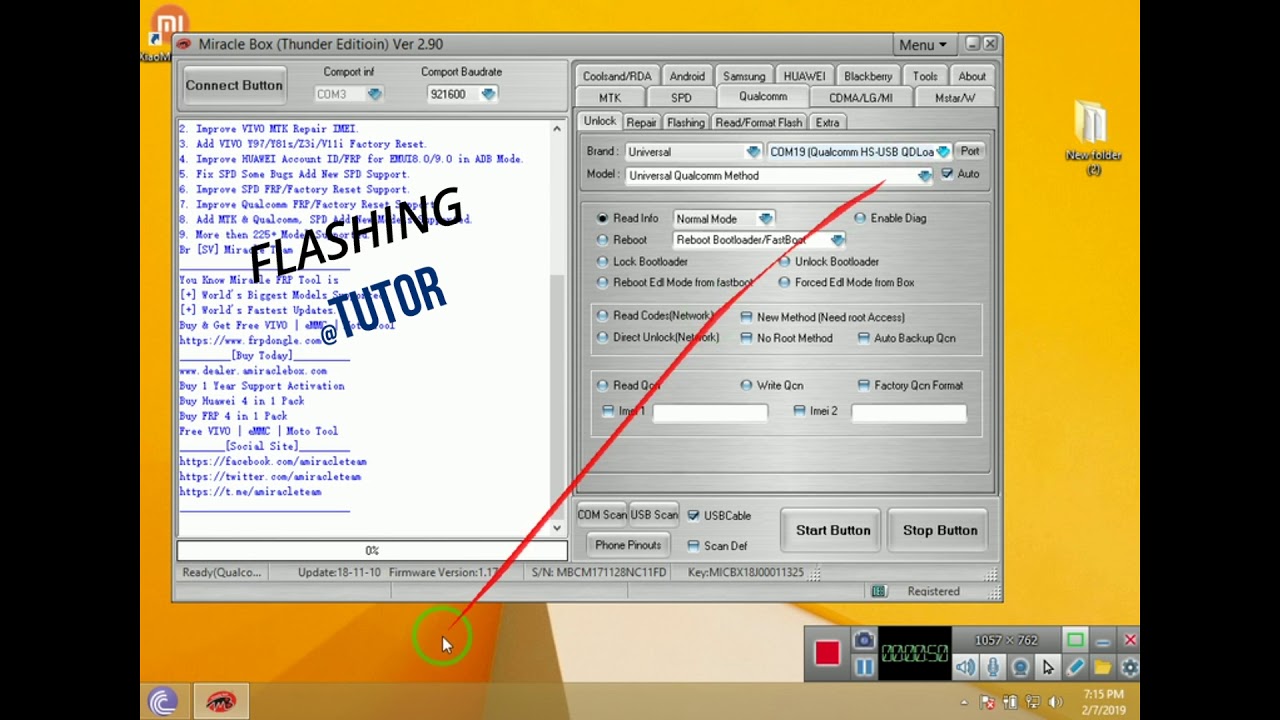
Task: Click the battery icon in the system tray
Action: 1010,702
